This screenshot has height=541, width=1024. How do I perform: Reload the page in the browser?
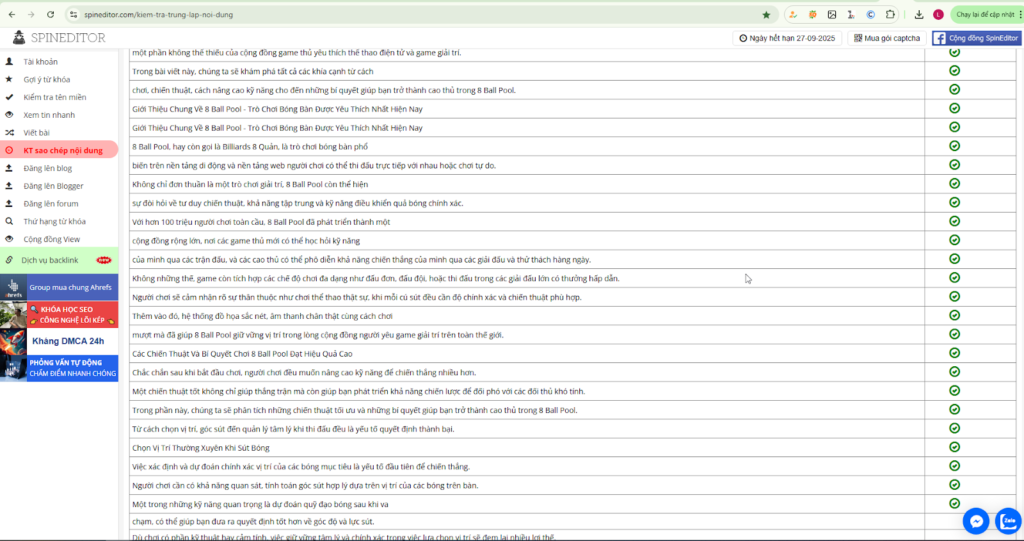[50, 15]
